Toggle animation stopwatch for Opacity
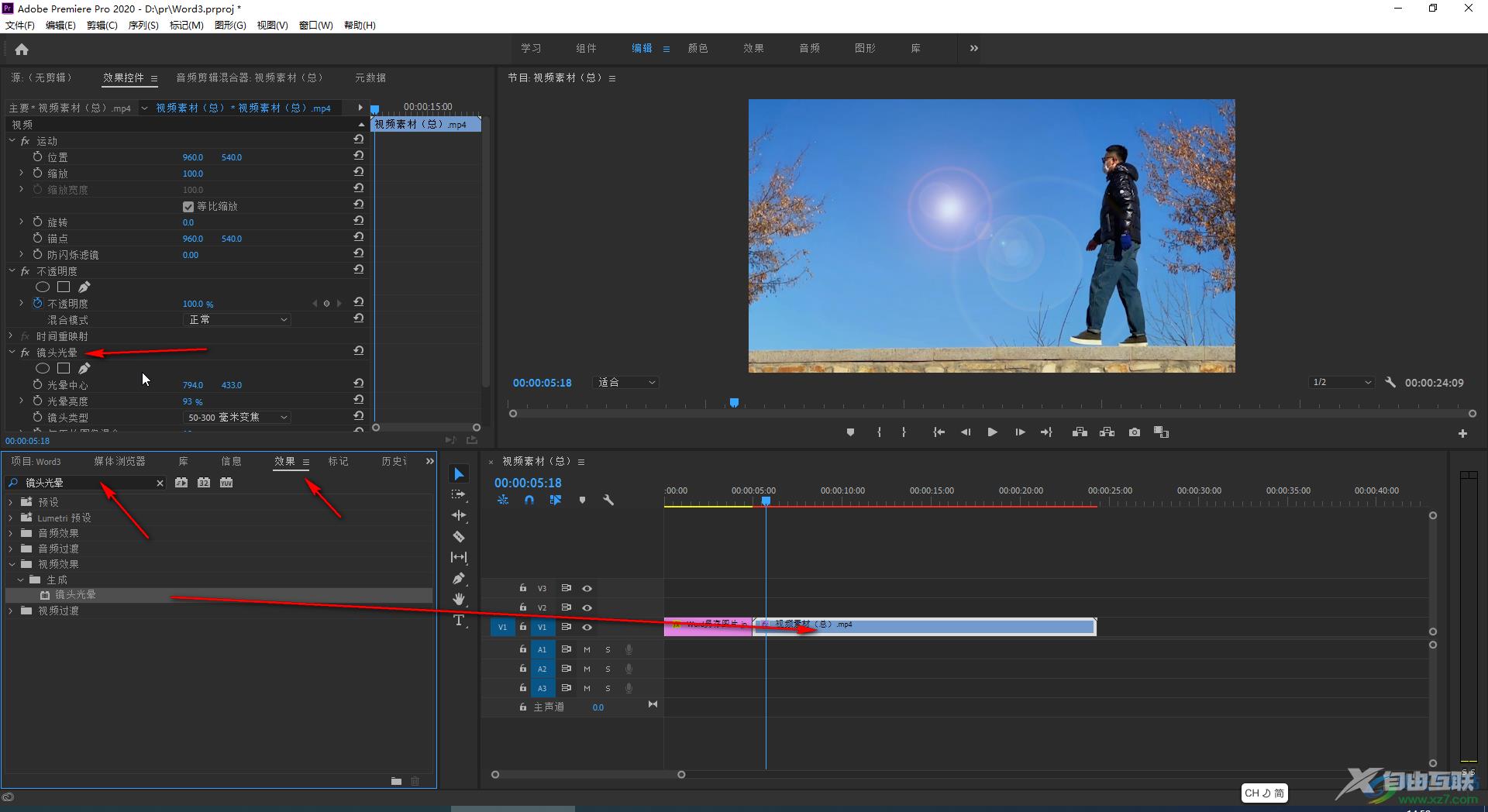Image resolution: width=1488 pixels, height=812 pixels. point(37,304)
